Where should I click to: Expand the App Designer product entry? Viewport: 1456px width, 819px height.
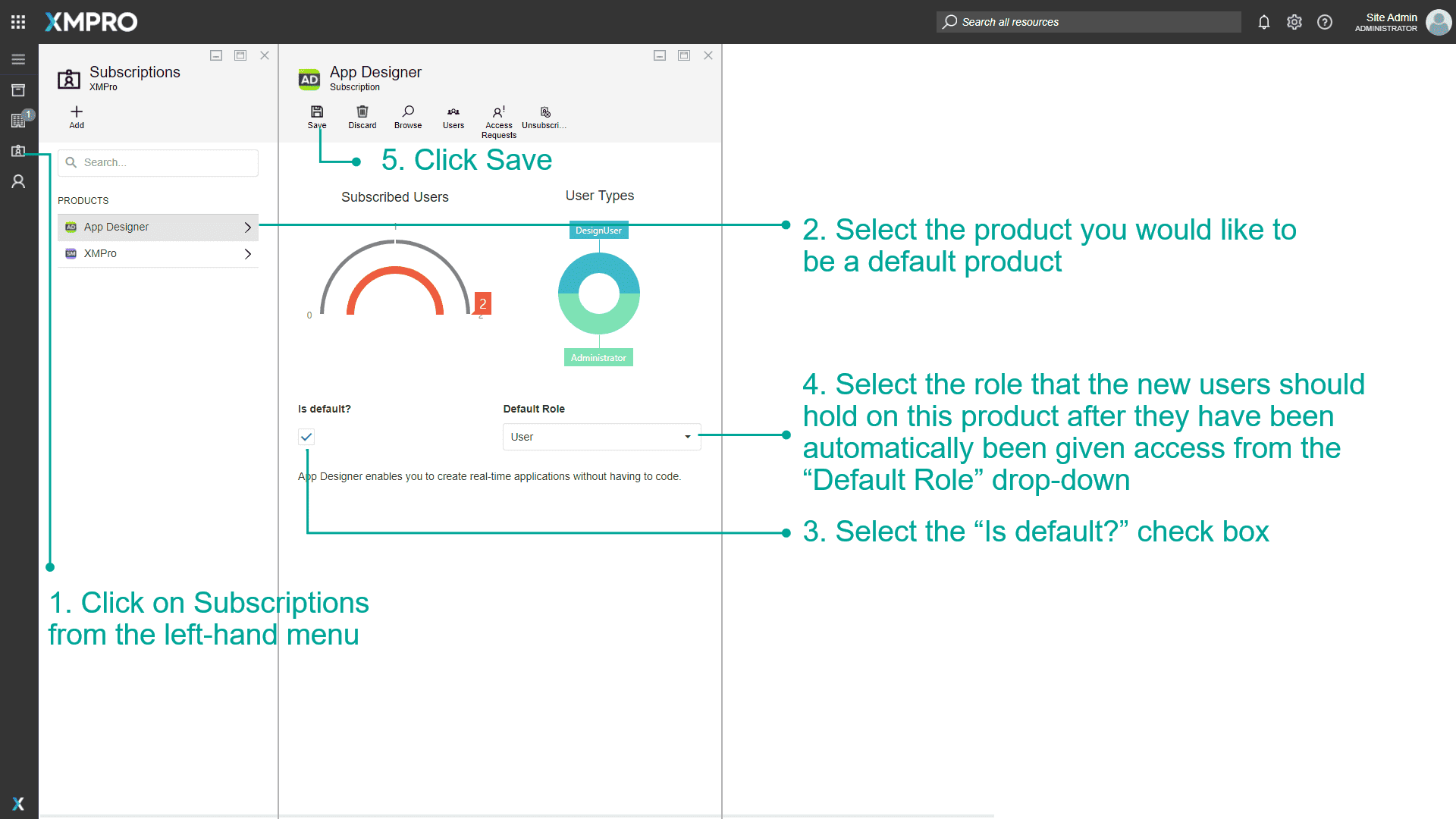(247, 227)
